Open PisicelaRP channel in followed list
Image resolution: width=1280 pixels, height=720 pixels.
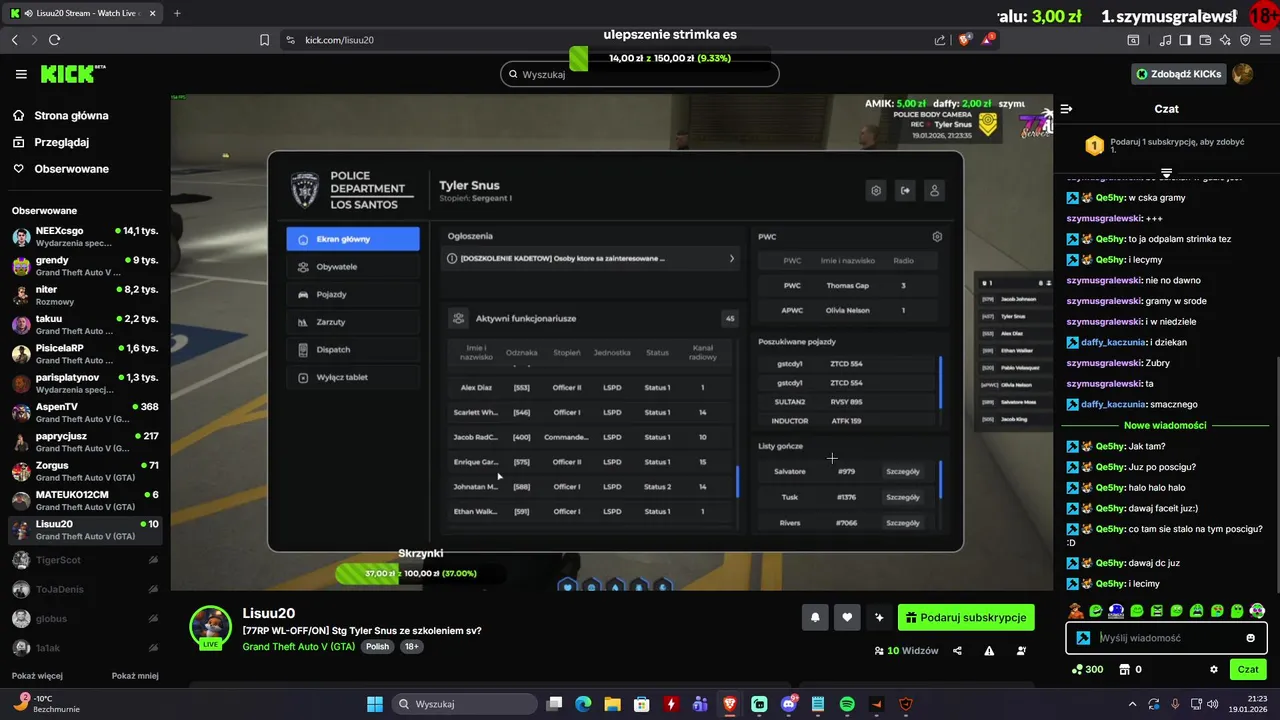[85, 354]
